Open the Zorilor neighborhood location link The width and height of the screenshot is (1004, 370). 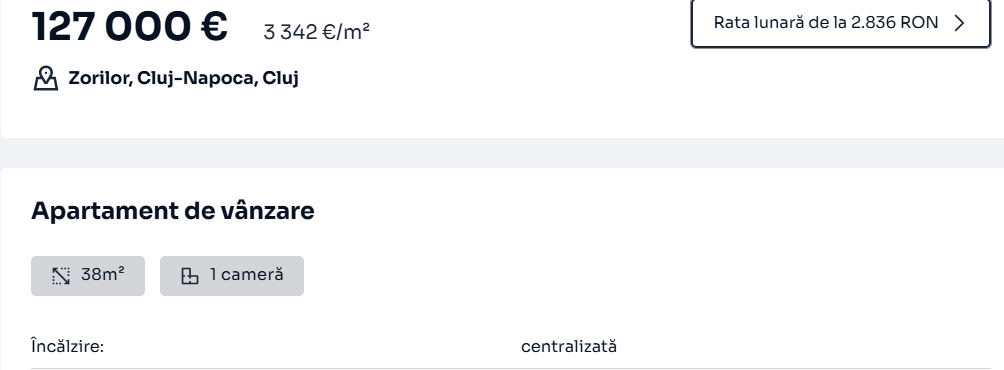point(101,78)
